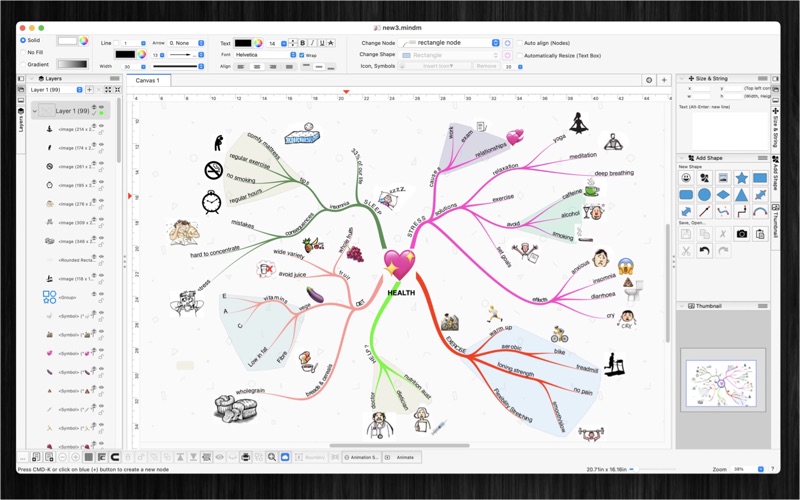The height and width of the screenshot is (500, 800).
Task: Add a new canvas with plus button
Action: 664,80
